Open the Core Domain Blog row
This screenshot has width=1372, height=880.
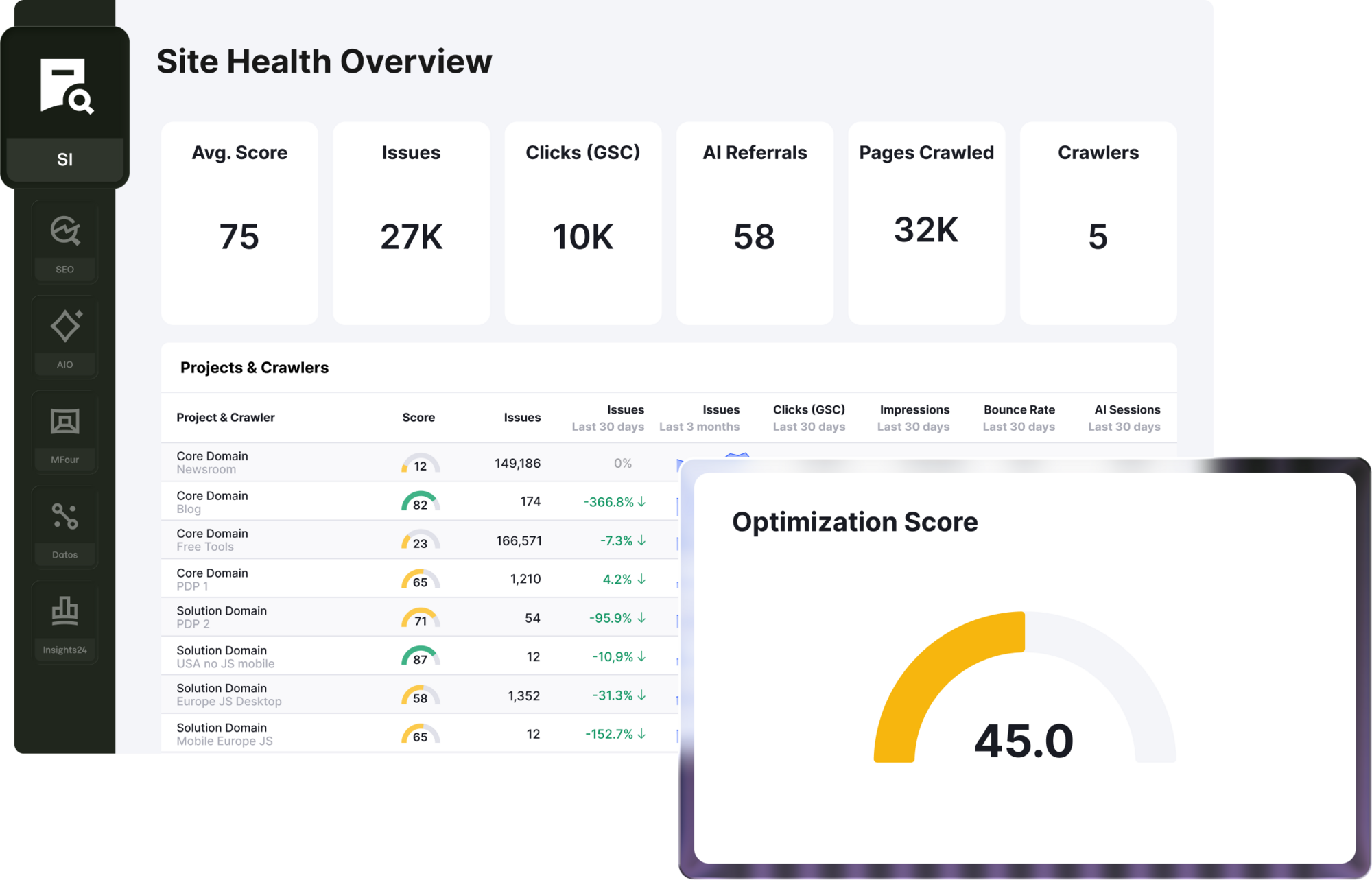pyautogui.click(x=420, y=501)
